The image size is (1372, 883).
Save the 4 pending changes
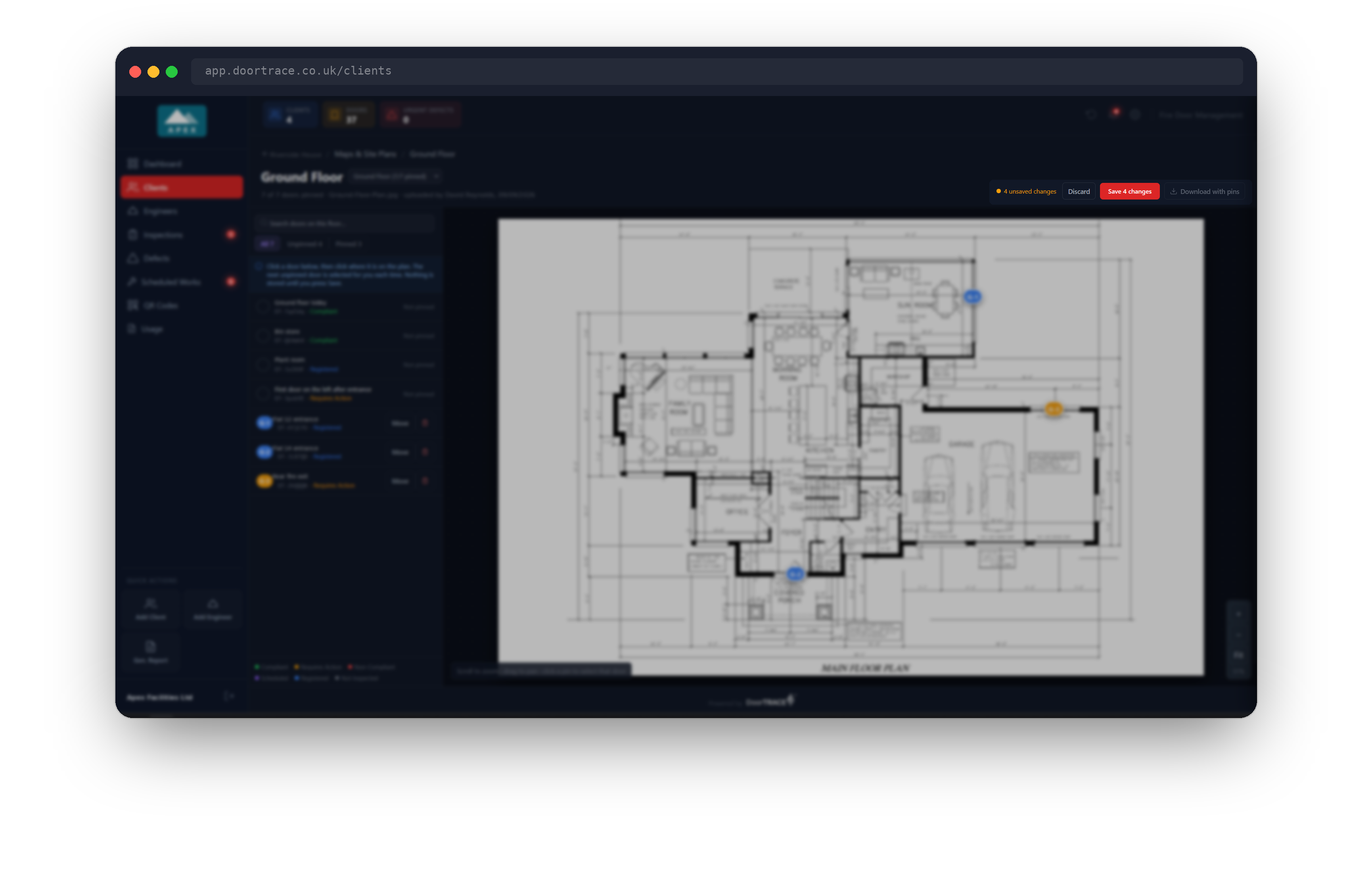(x=1129, y=192)
